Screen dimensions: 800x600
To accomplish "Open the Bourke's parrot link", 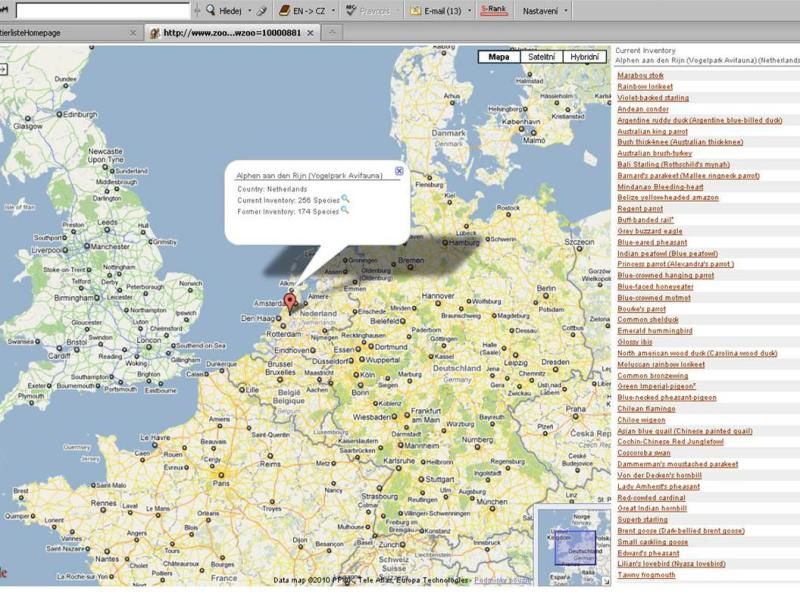I will (x=641, y=309).
